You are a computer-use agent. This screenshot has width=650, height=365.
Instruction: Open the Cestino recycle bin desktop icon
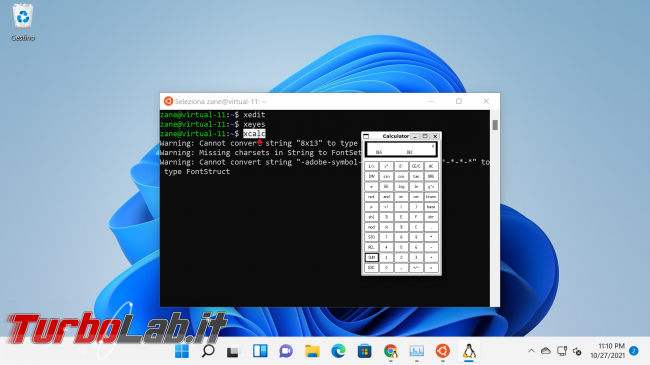tap(23, 23)
